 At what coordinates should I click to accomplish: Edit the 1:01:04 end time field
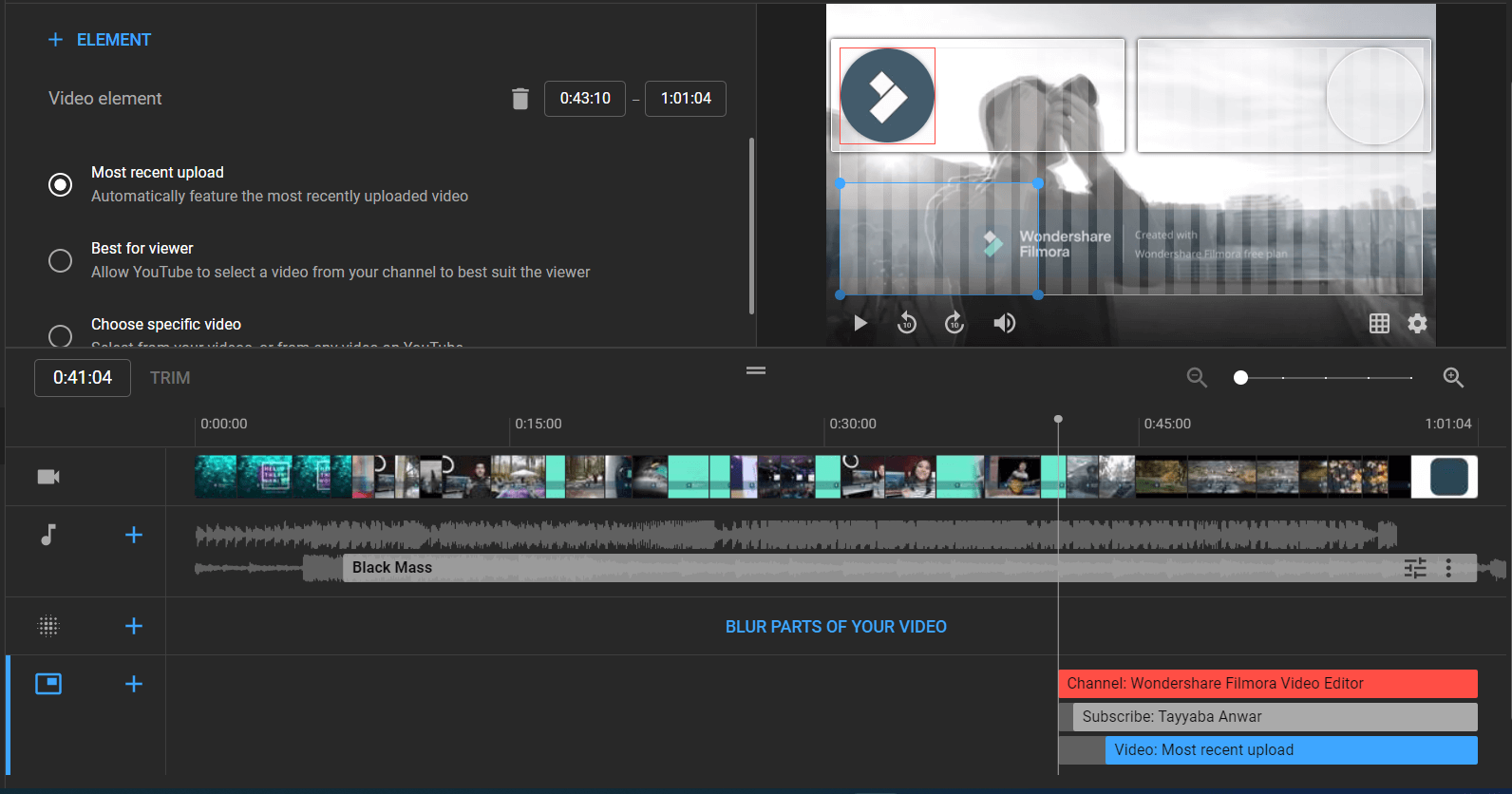click(686, 99)
